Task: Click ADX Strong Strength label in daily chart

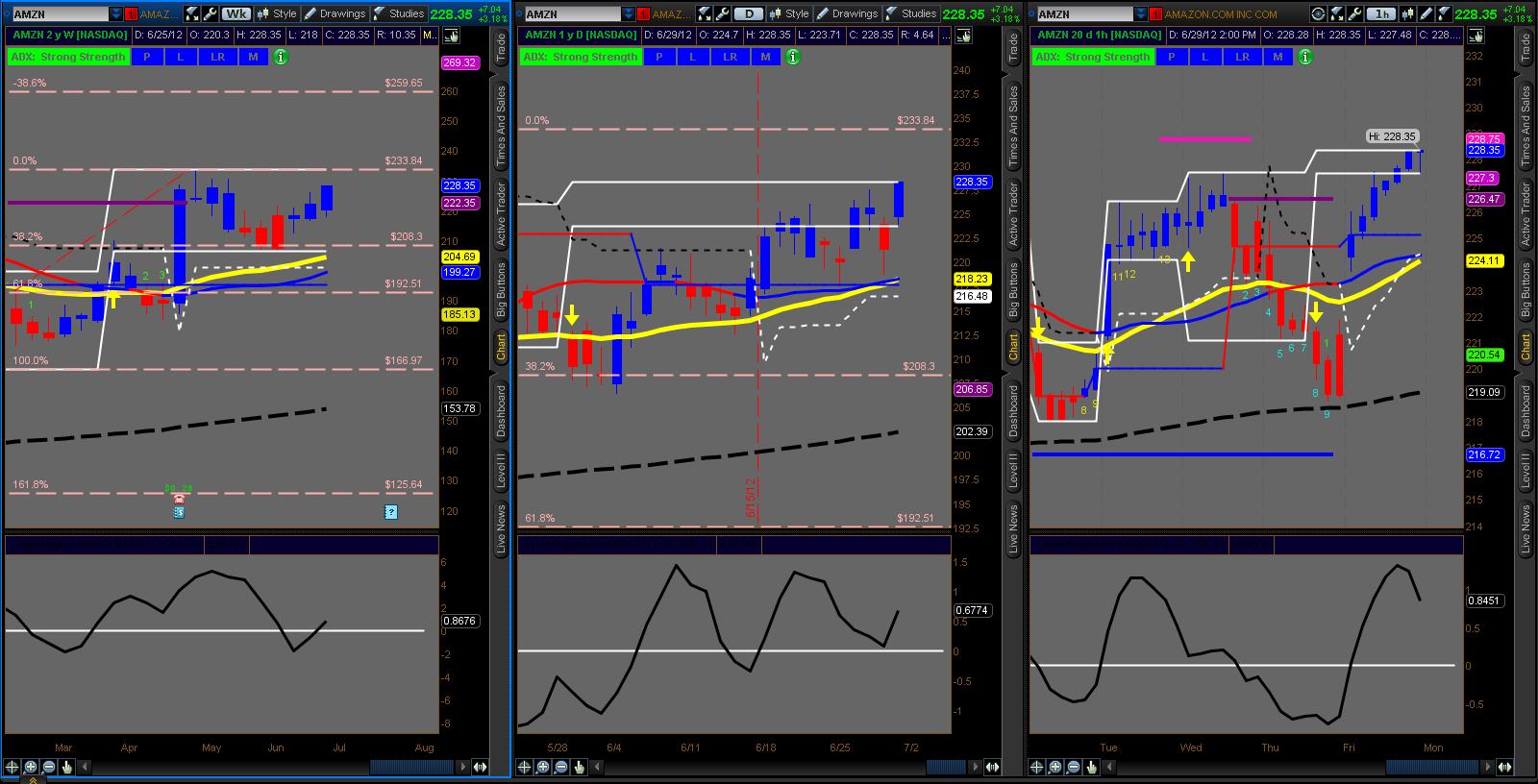Action: point(581,57)
